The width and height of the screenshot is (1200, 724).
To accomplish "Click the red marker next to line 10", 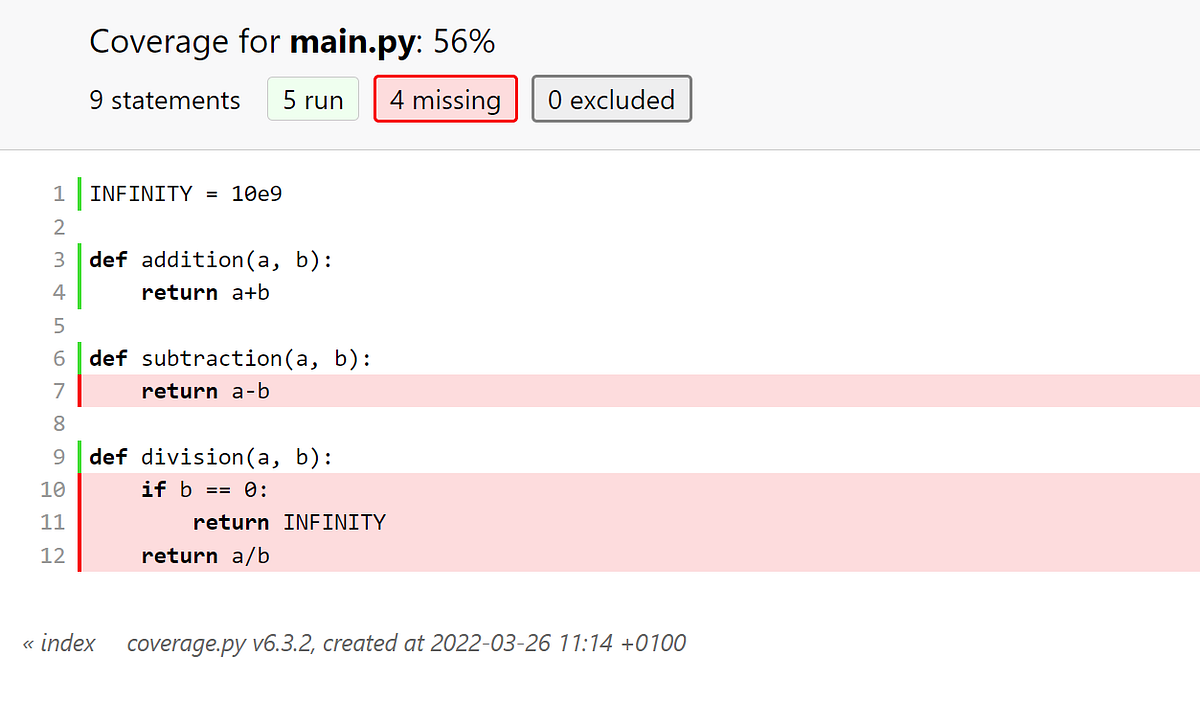I will (80, 489).
